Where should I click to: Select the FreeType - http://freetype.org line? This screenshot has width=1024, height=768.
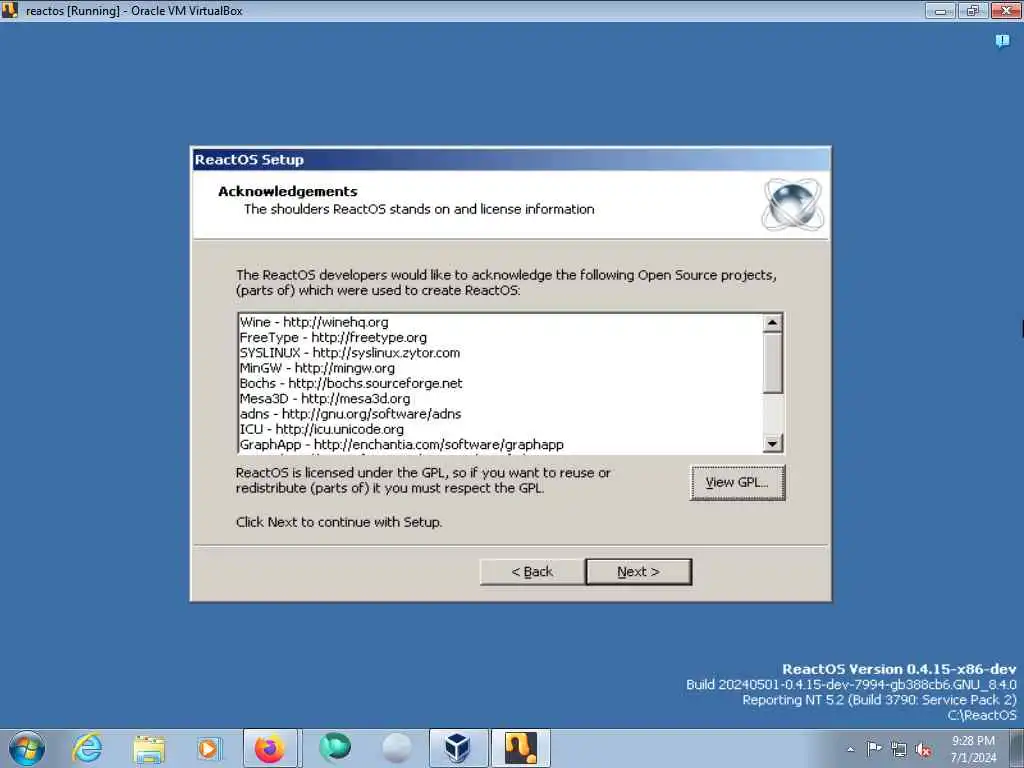point(333,337)
